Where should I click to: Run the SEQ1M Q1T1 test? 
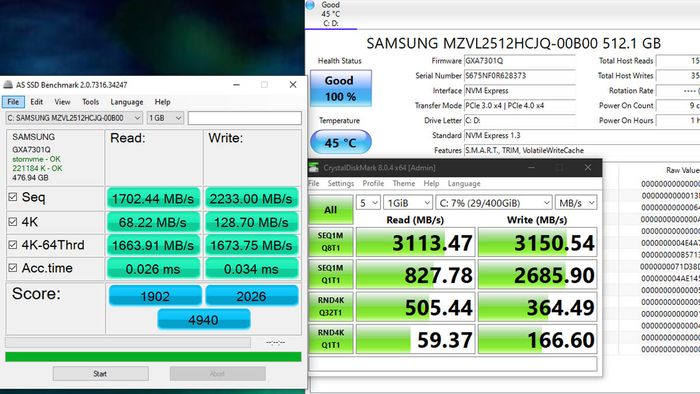[x=330, y=274]
